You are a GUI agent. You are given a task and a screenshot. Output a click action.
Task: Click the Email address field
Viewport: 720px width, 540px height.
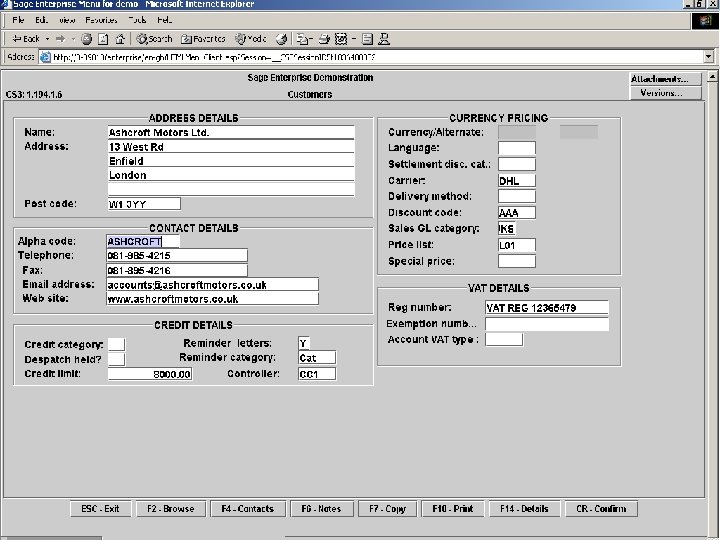212,285
